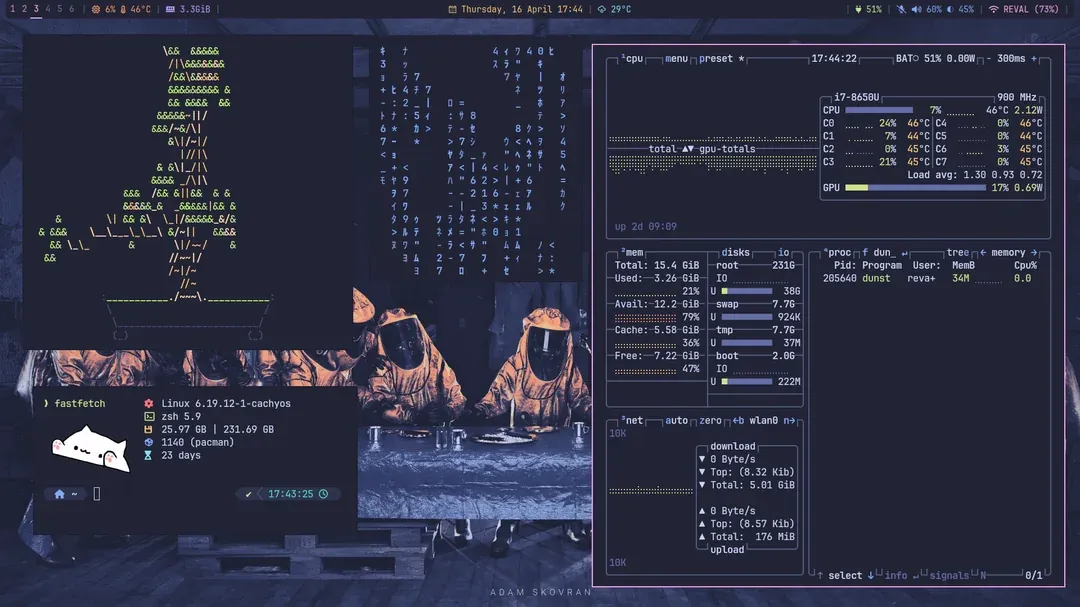Toggle the btop cpu box label

click(632, 59)
